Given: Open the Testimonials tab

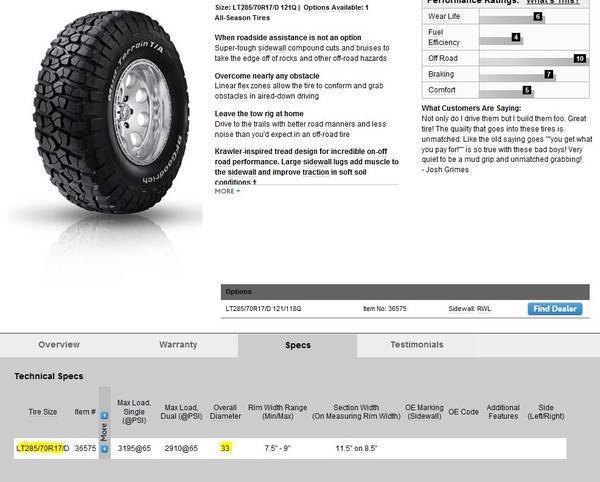Looking at the screenshot, I should tap(417, 345).
